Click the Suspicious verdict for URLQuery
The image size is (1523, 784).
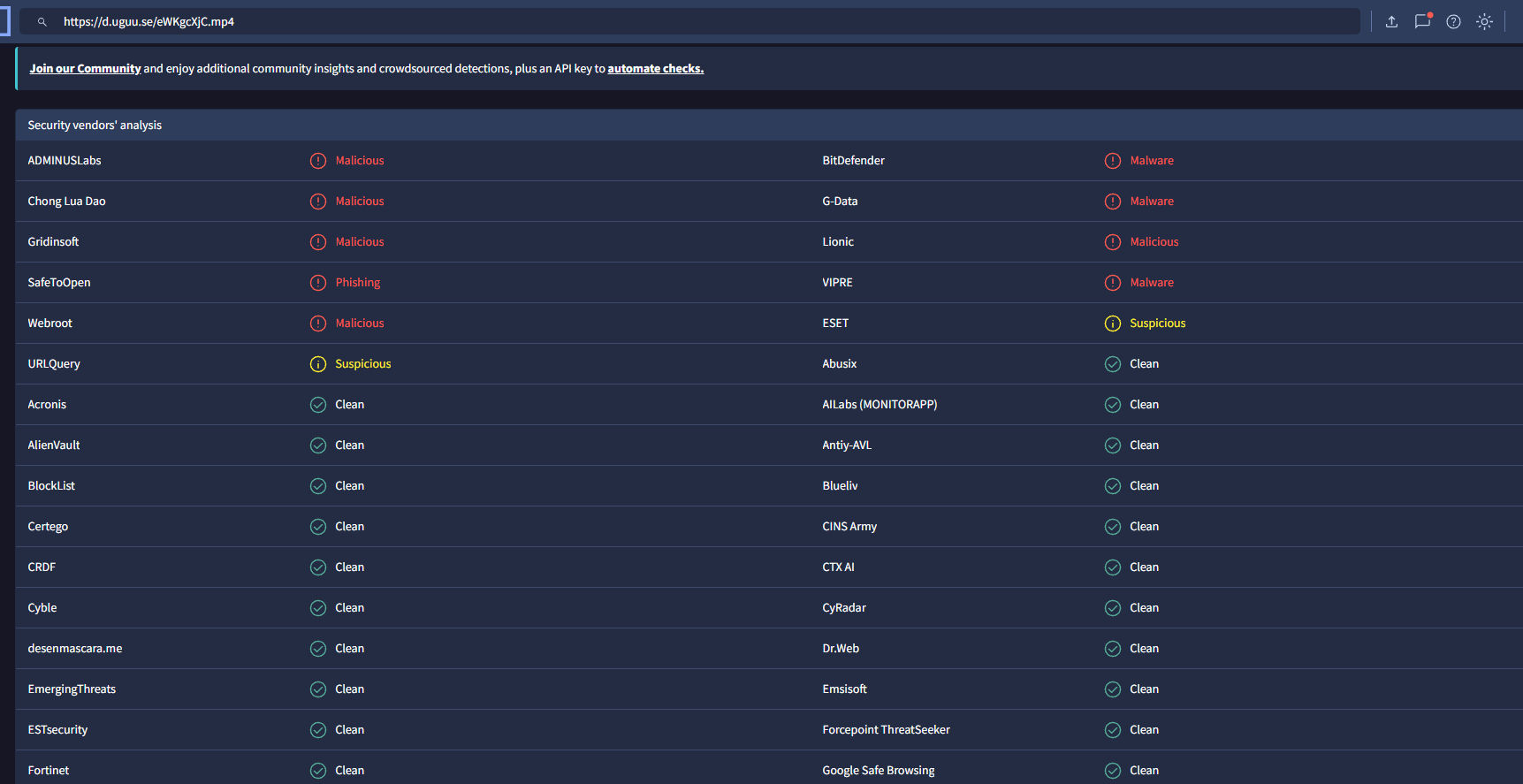(x=363, y=364)
